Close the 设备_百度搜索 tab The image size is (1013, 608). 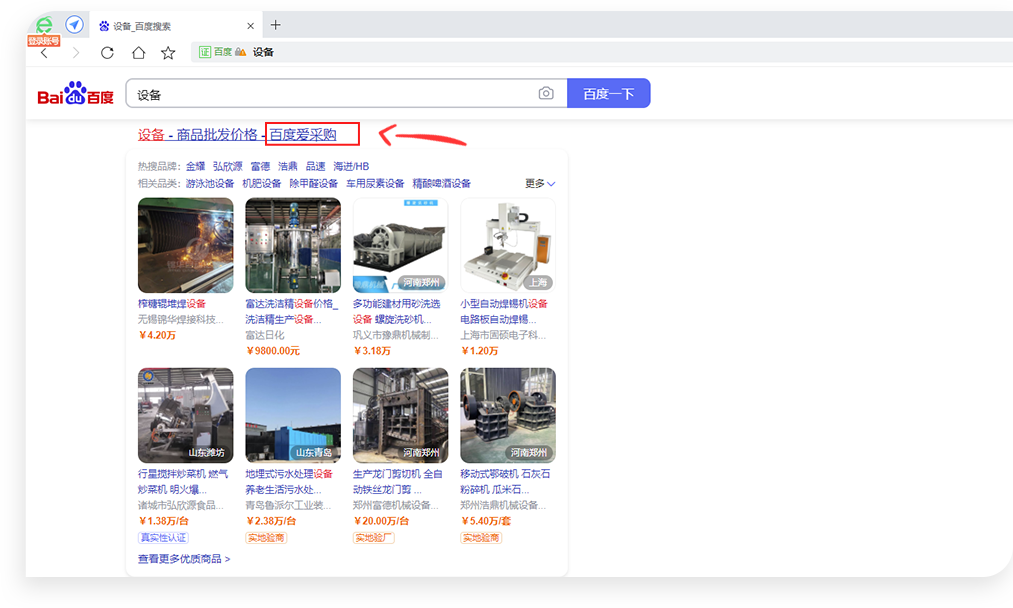tap(250, 25)
